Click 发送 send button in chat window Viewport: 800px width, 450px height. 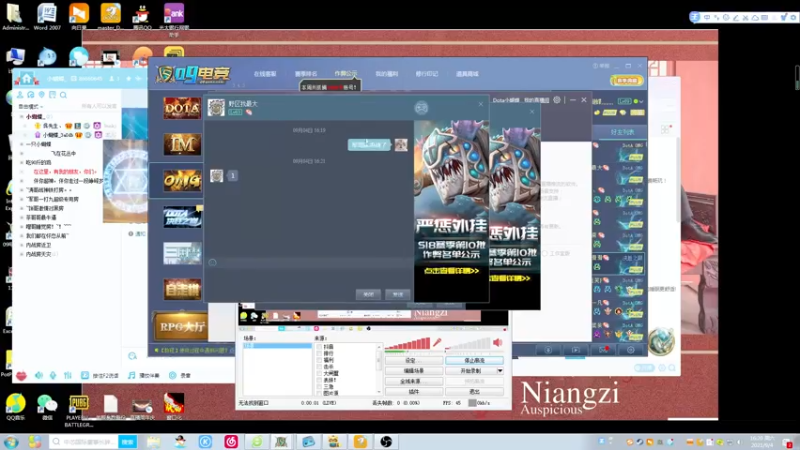click(397, 294)
